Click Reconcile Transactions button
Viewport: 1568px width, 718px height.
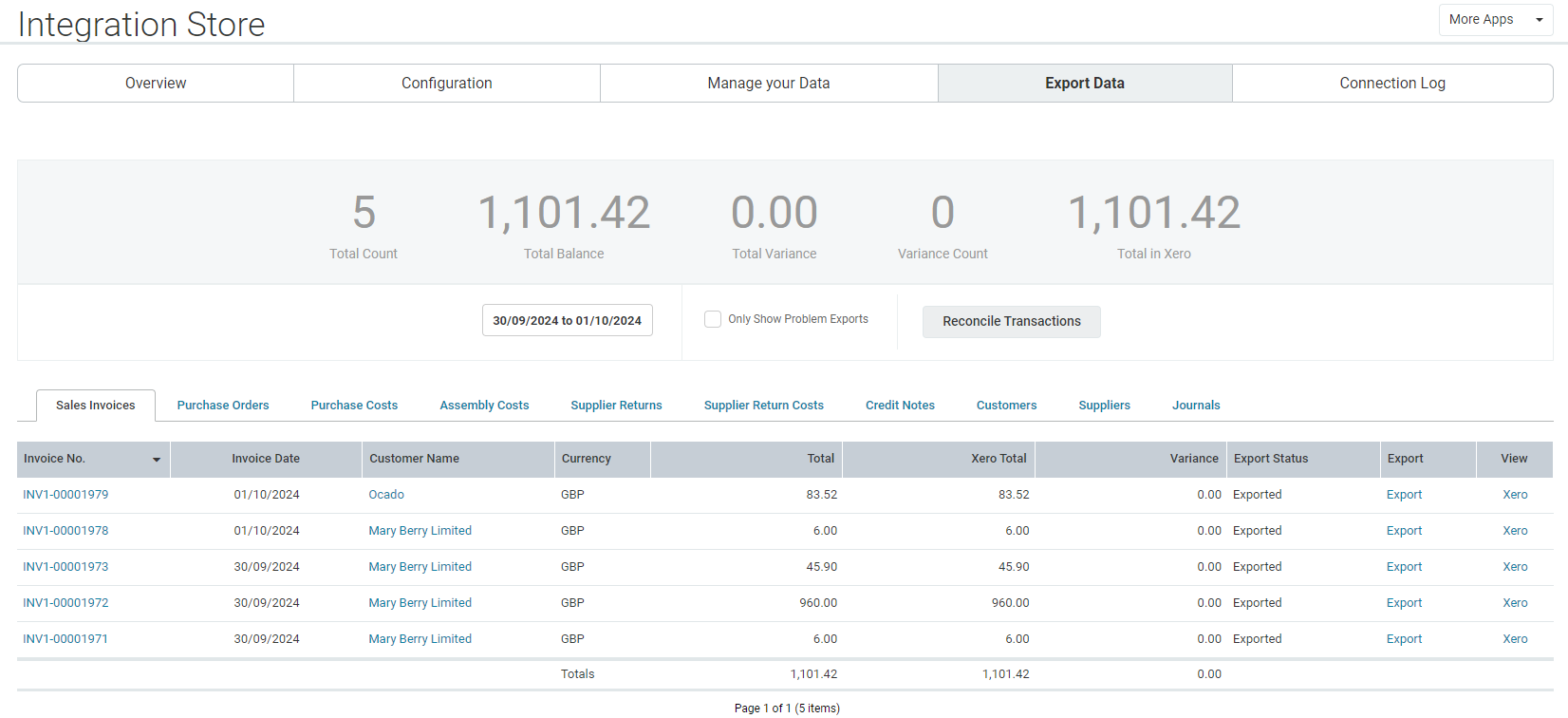[1011, 322]
